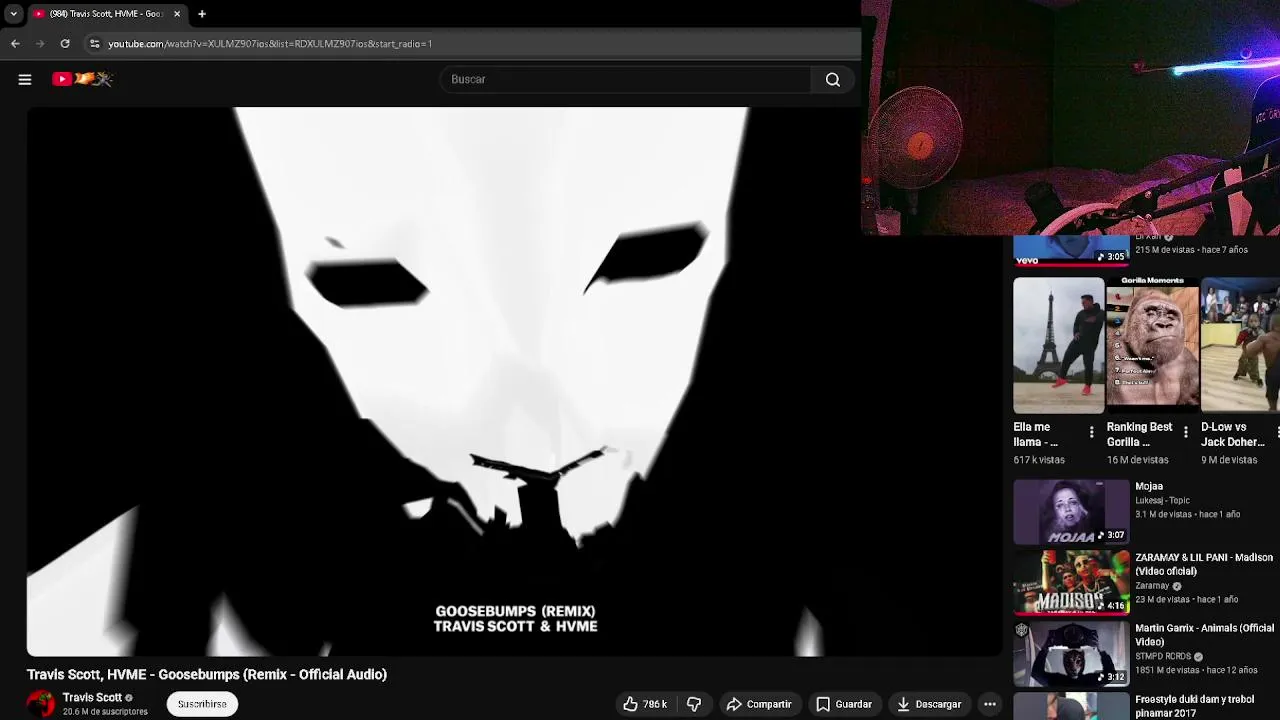Share the video via Compartir
The image size is (1280, 720).
click(758, 704)
